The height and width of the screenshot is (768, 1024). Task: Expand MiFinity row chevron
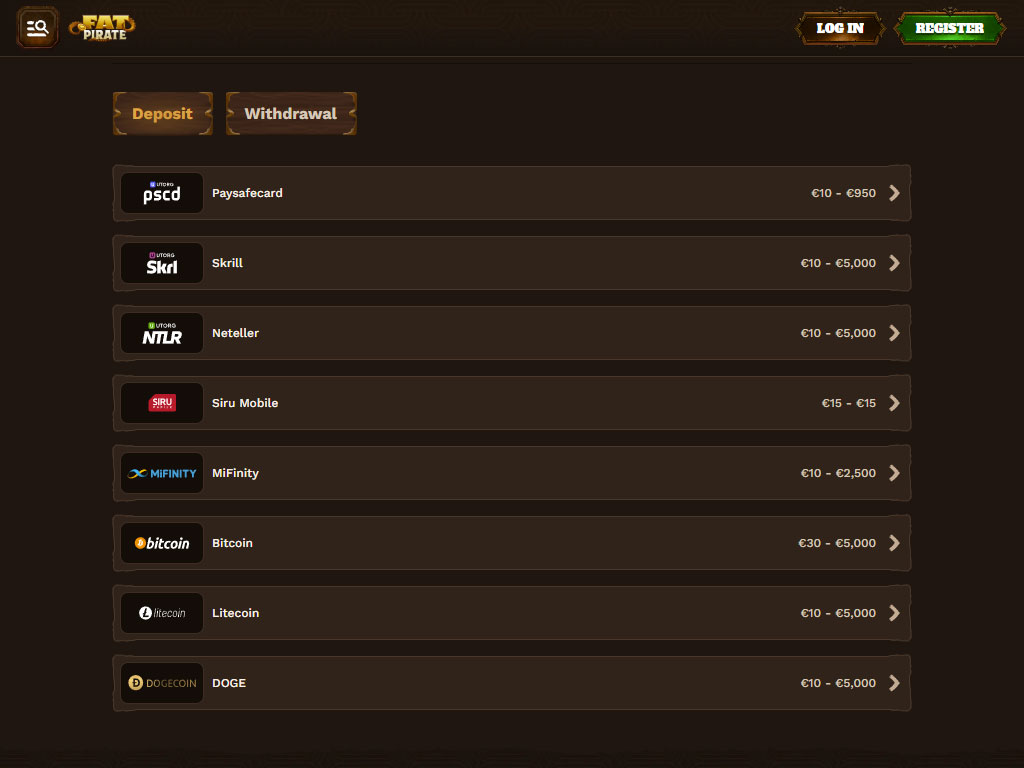point(895,473)
